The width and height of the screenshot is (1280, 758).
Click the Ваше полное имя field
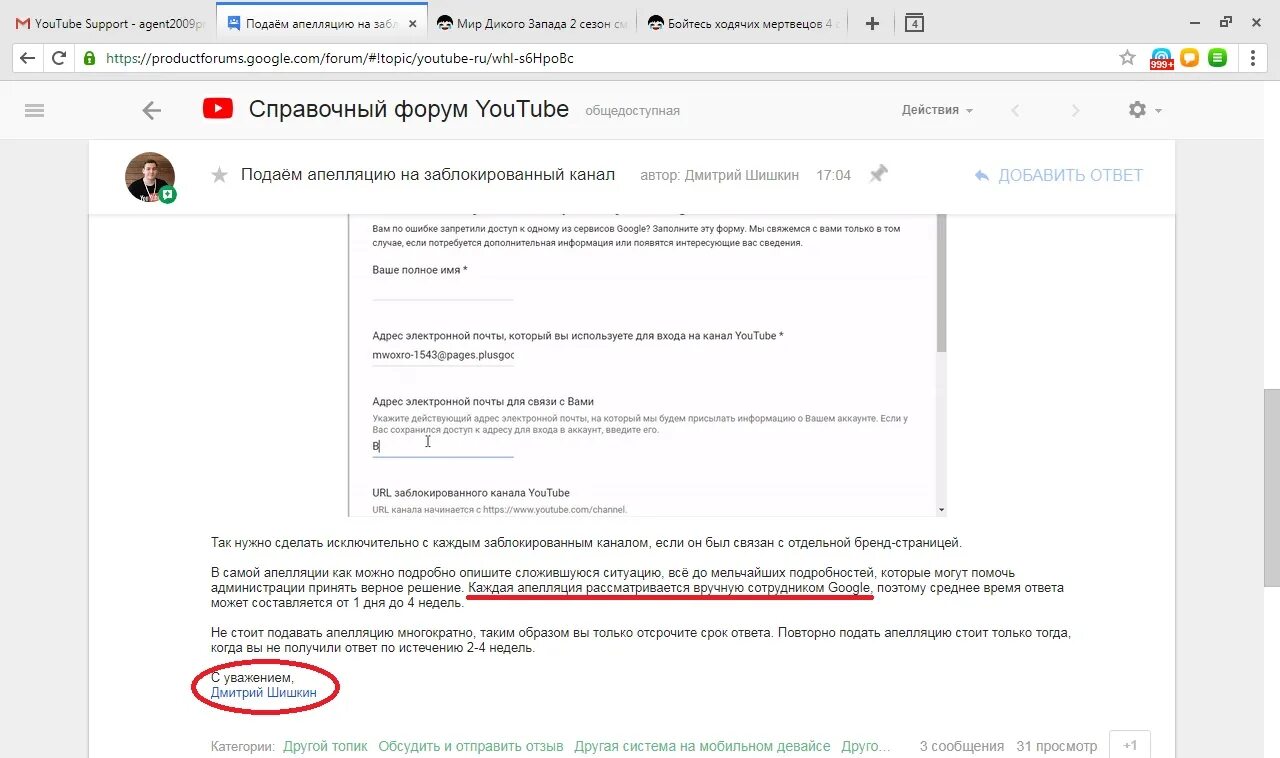[443, 289]
